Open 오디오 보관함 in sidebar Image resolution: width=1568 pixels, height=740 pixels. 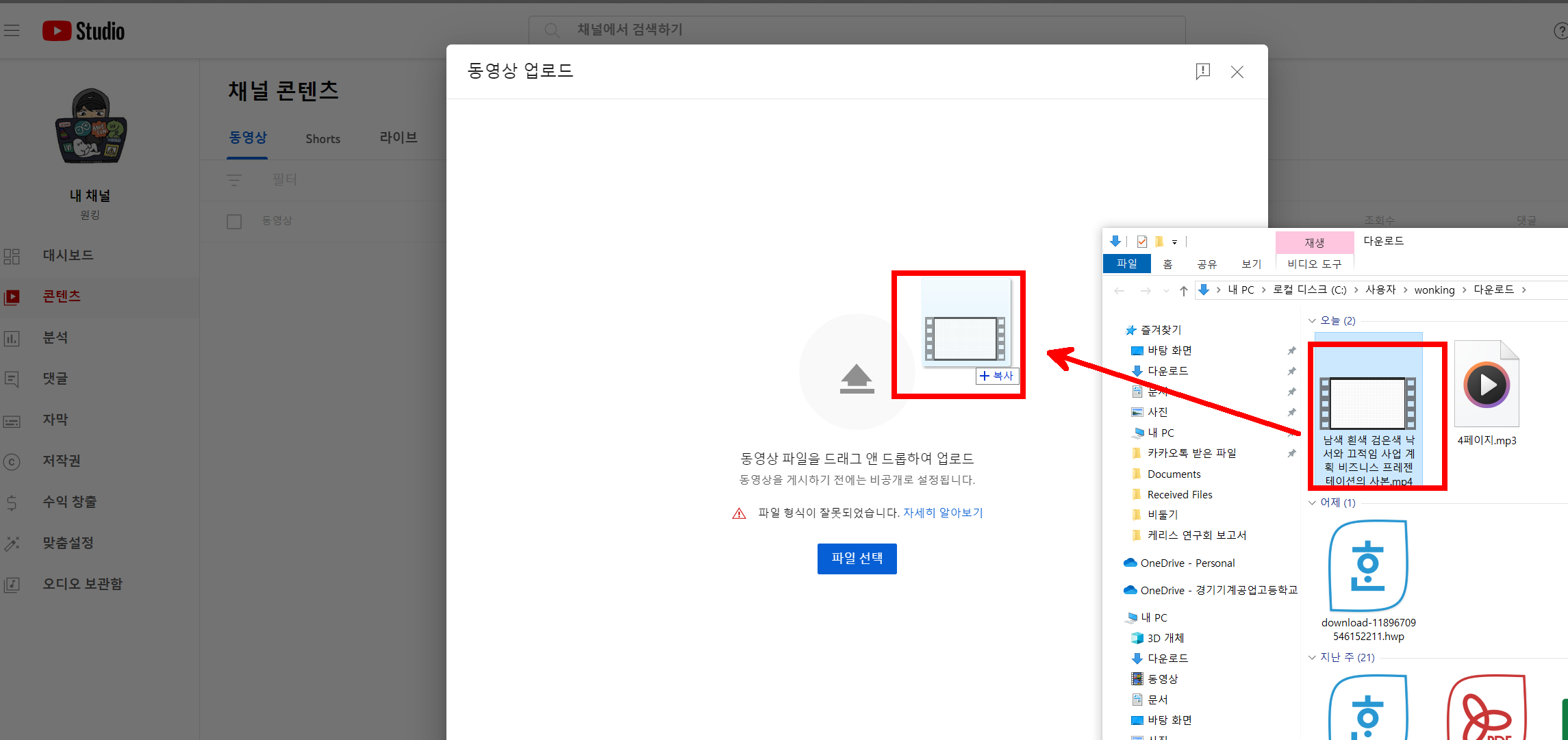pos(82,584)
